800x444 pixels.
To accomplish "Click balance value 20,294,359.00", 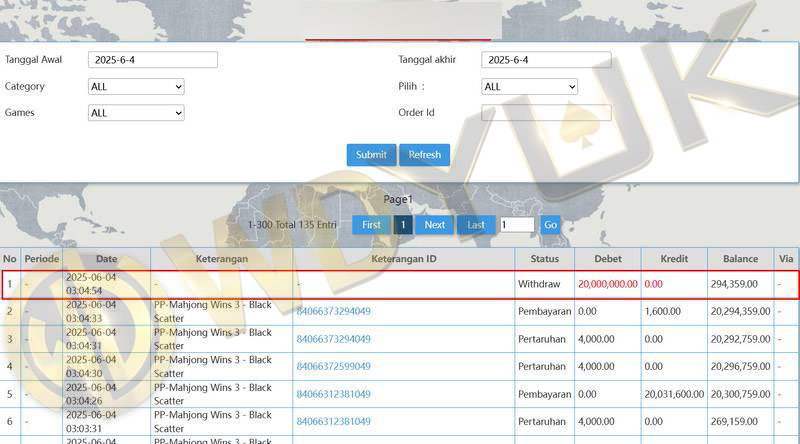I will tap(740, 311).
